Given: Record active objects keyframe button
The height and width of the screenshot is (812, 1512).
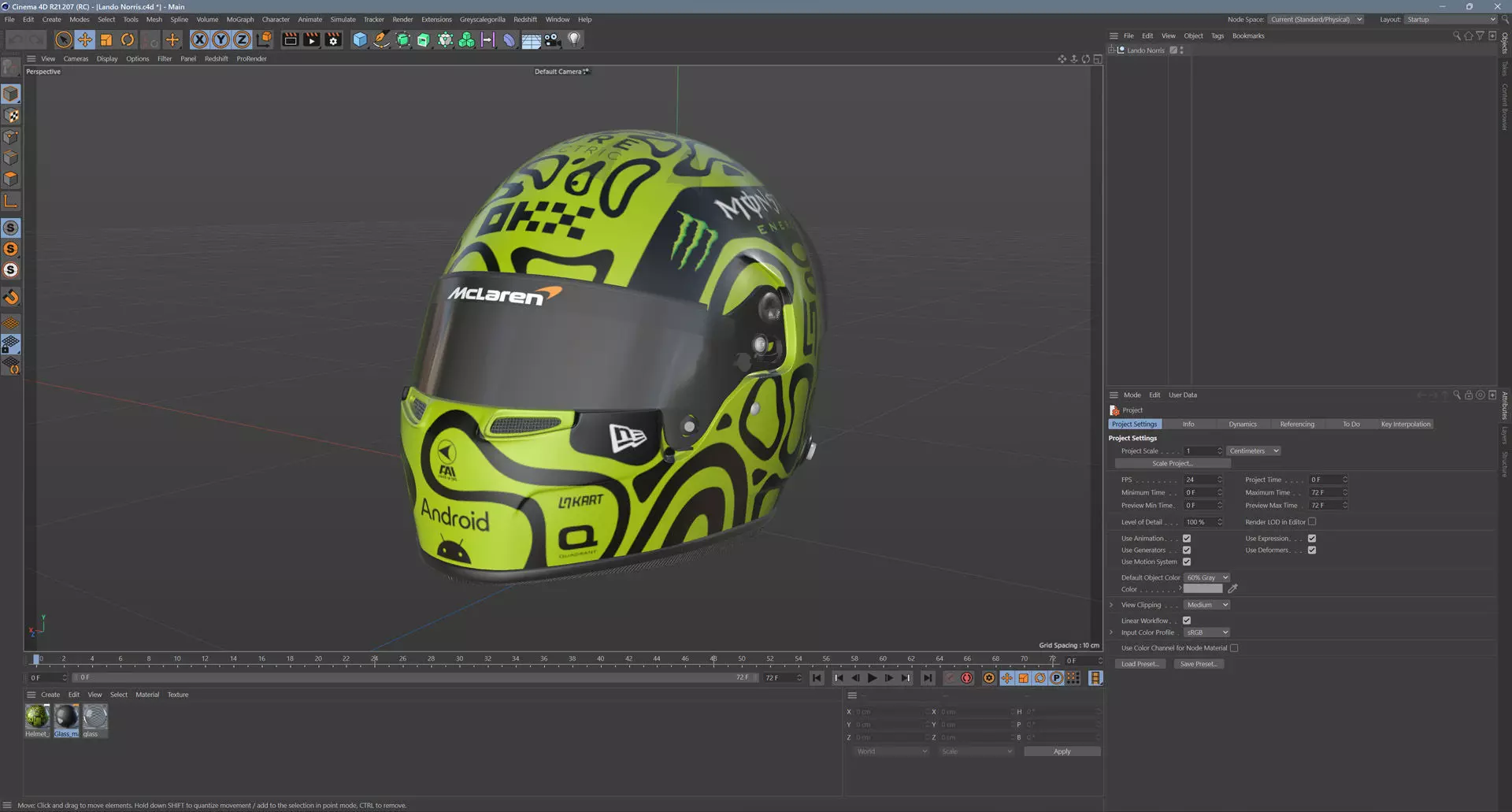Looking at the screenshot, I should 967,678.
